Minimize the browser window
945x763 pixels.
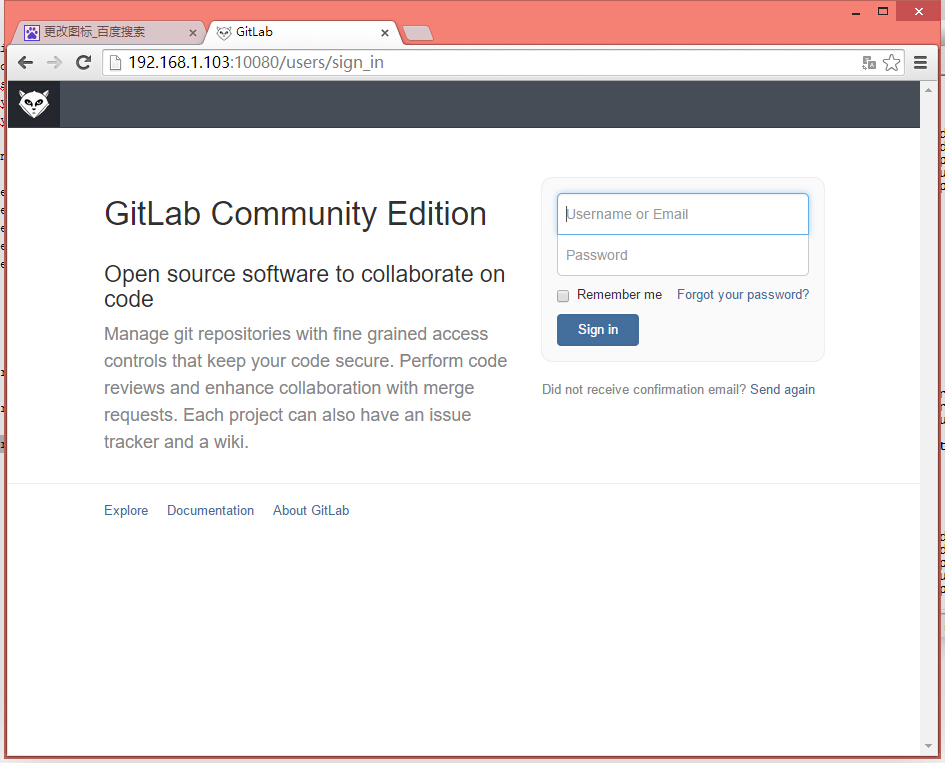coord(855,11)
